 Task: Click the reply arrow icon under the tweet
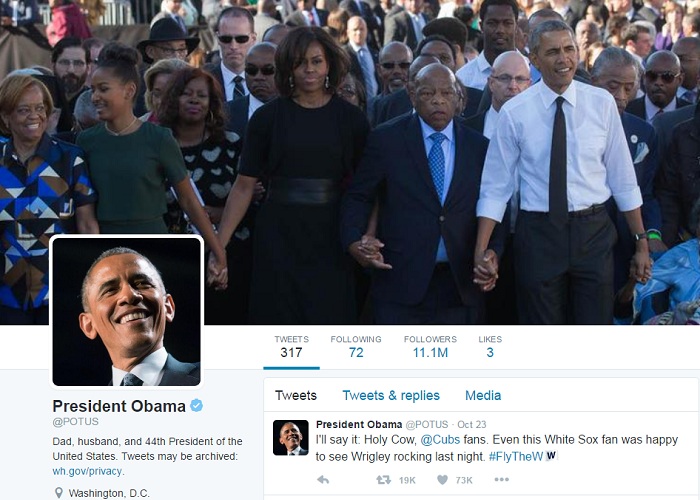pos(323,480)
